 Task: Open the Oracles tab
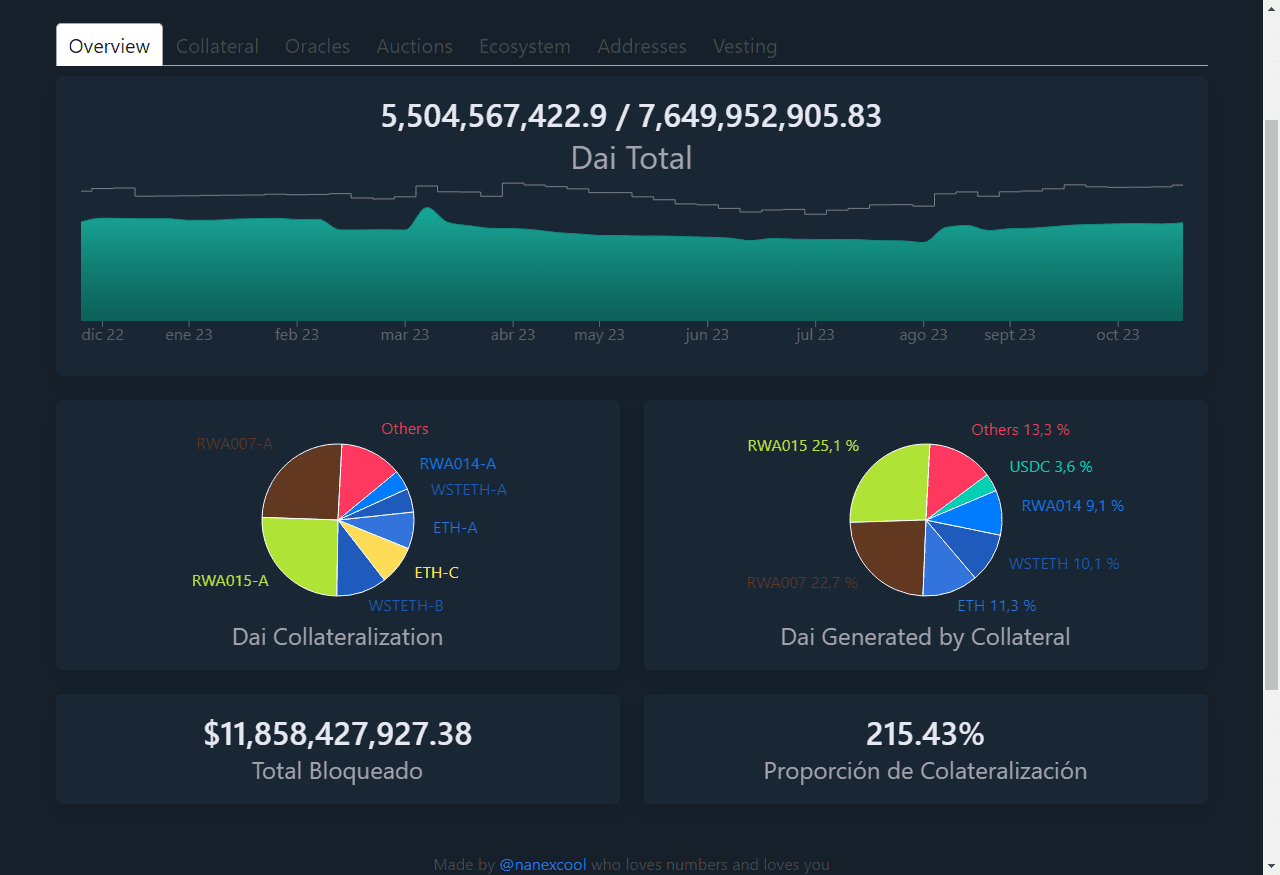pos(317,46)
